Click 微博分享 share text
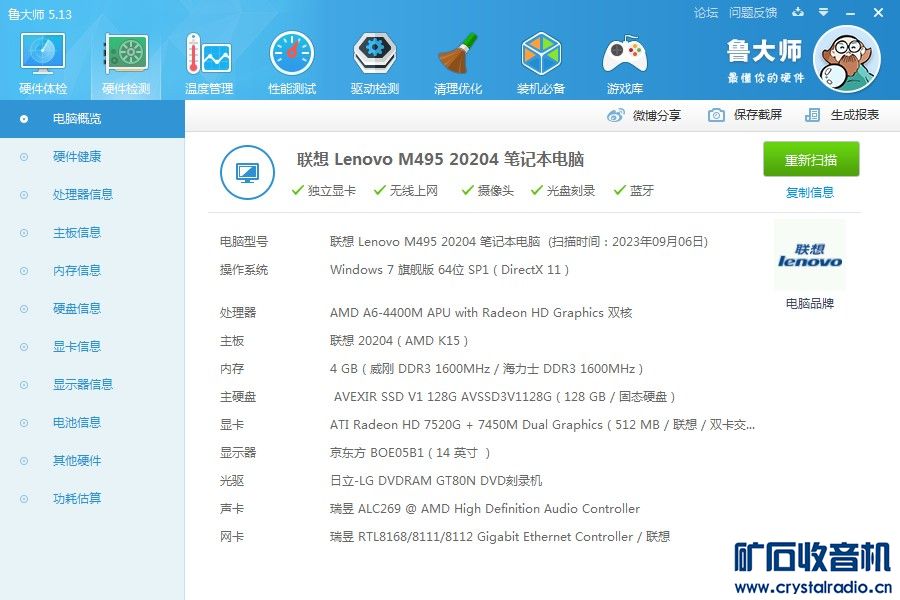The height and width of the screenshot is (600, 900). [x=657, y=115]
